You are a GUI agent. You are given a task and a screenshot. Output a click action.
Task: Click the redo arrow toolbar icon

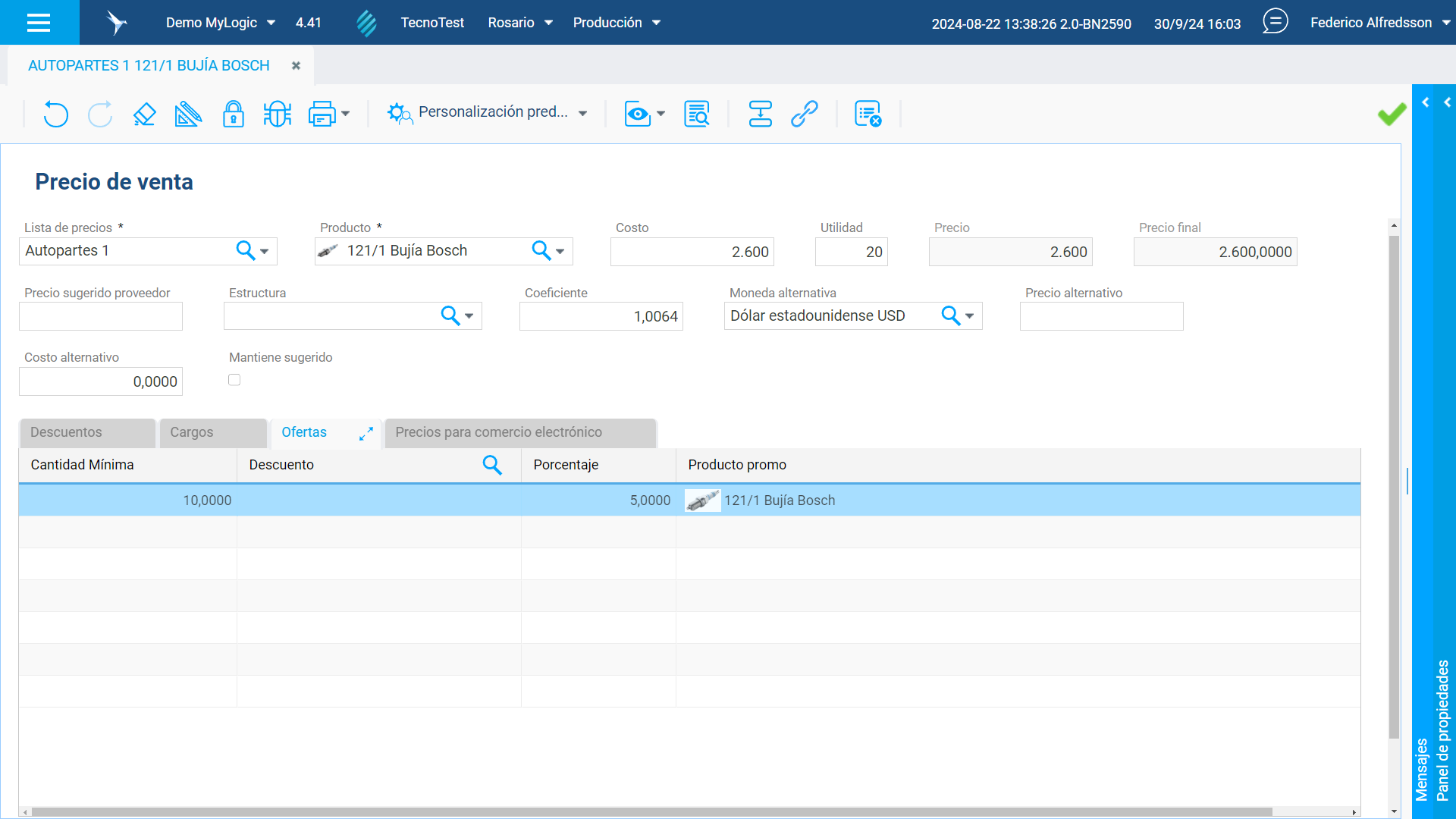click(x=100, y=114)
